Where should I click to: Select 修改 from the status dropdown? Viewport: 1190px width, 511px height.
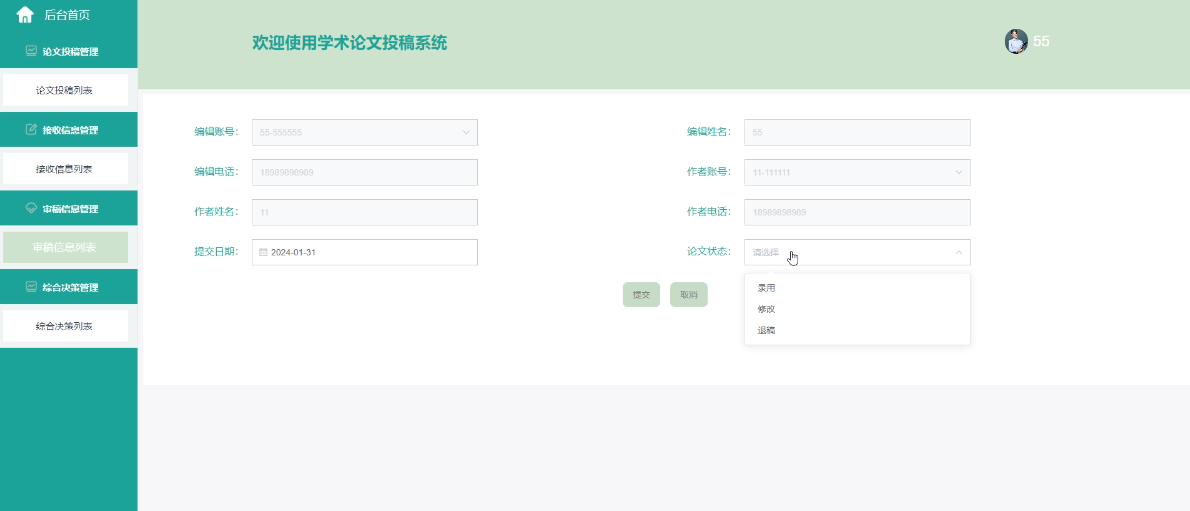coord(857,309)
